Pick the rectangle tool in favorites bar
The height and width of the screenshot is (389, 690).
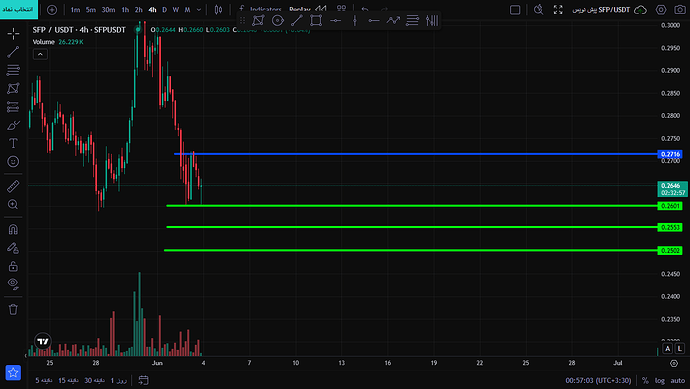pos(316,20)
